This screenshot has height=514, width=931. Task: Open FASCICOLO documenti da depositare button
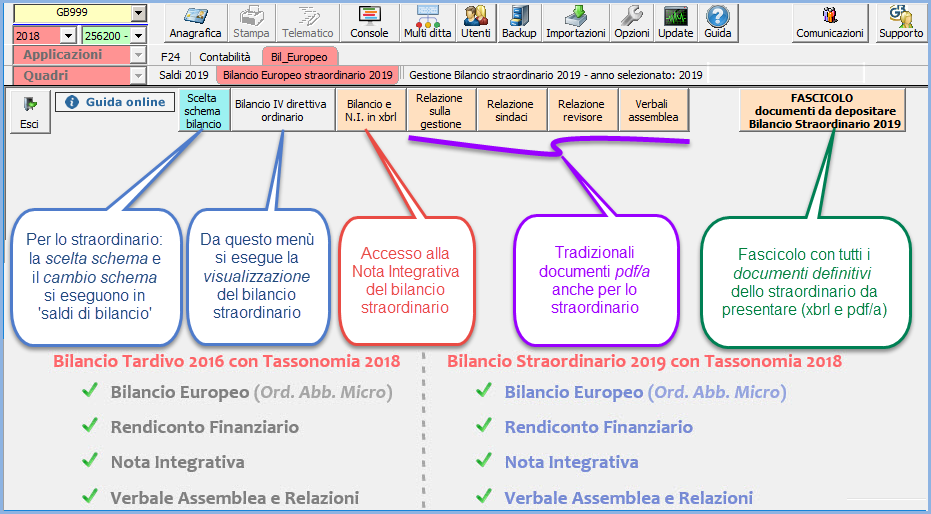click(822, 110)
